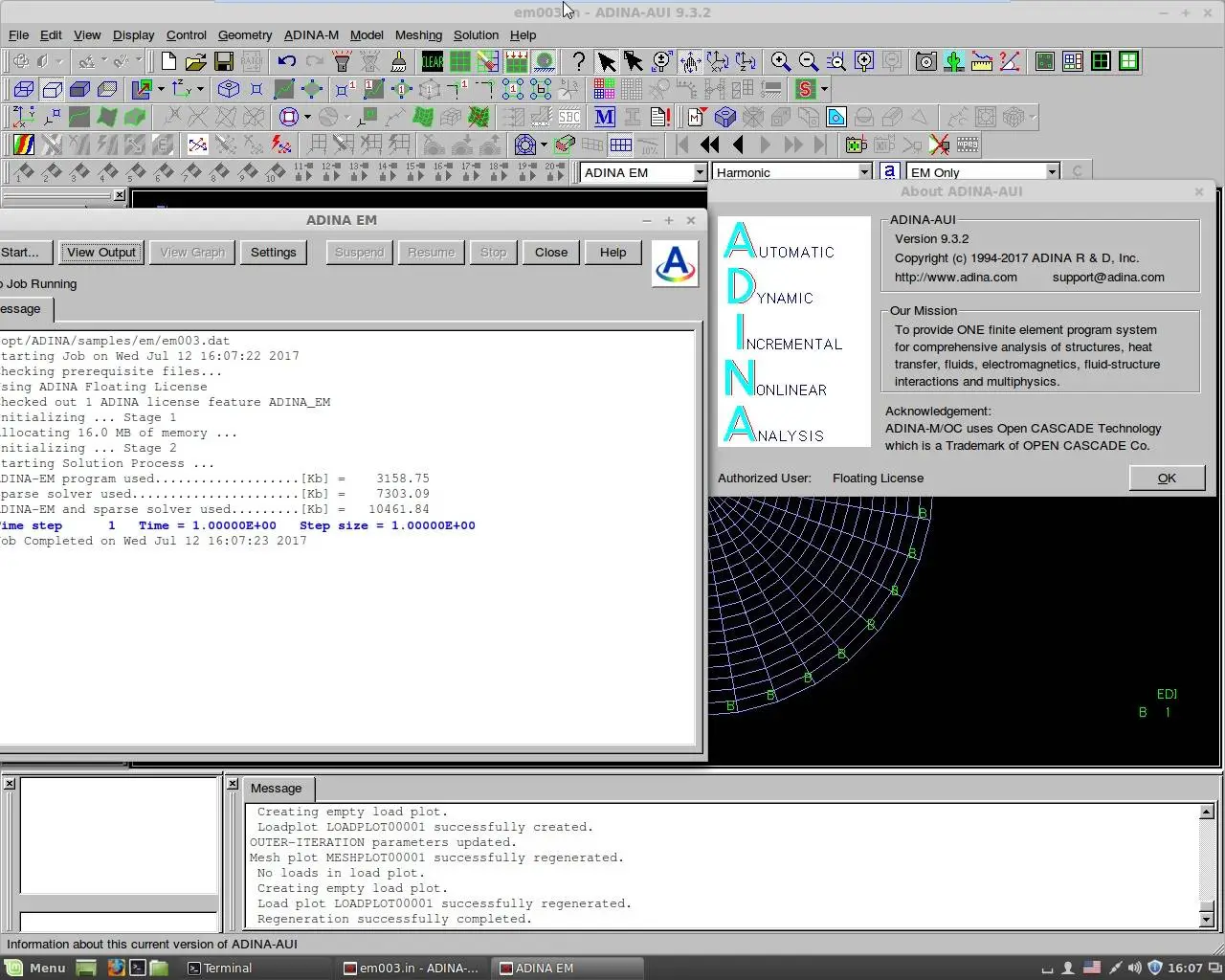Open the File menu
Screen dimensions: 1225x980
tap(18, 34)
